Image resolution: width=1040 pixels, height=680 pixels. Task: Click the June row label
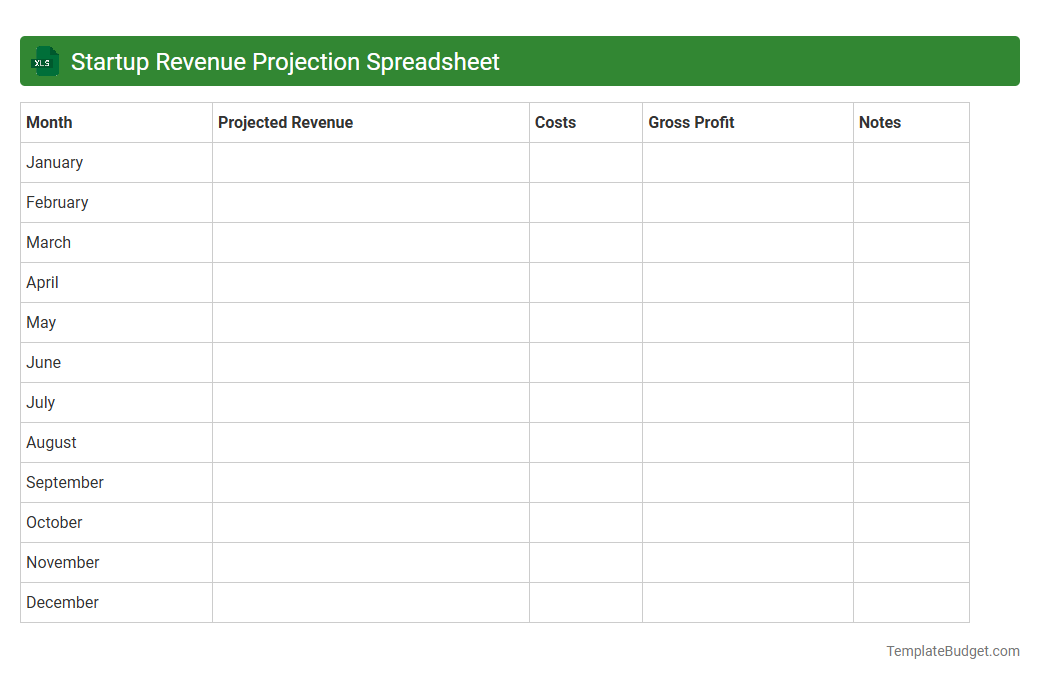[43, 362]
